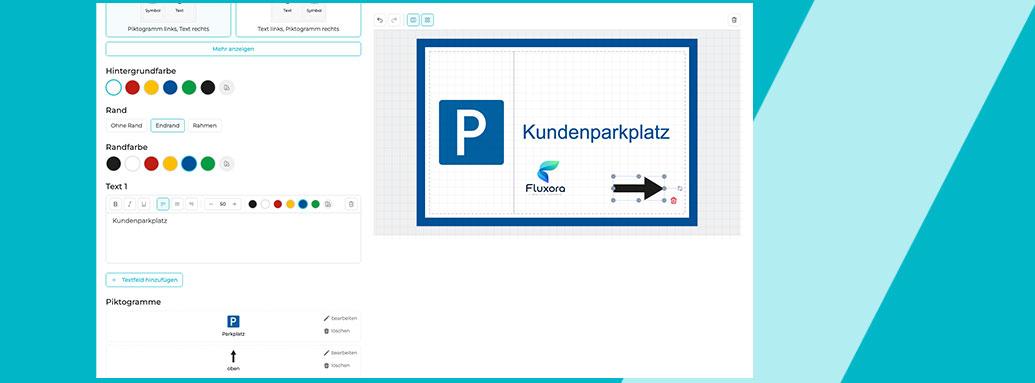Pick red Hintergrundfarbe swatch
Image resolution: width=1035 pixels, height=383 pixels.
pyautogui.click(x=133, y=87)
